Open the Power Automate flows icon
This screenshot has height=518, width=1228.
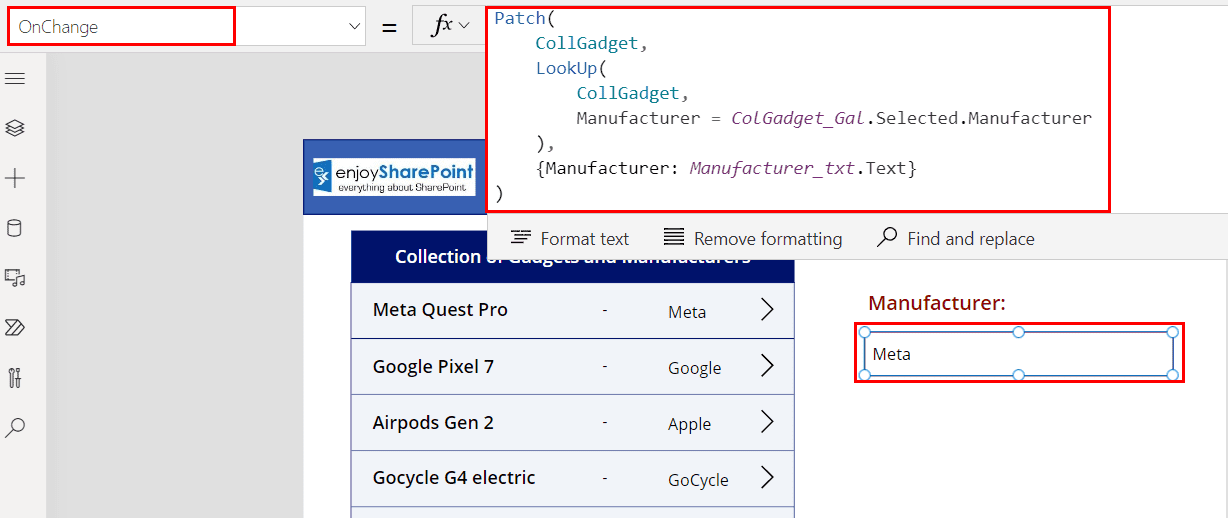(x=15, y=328)
